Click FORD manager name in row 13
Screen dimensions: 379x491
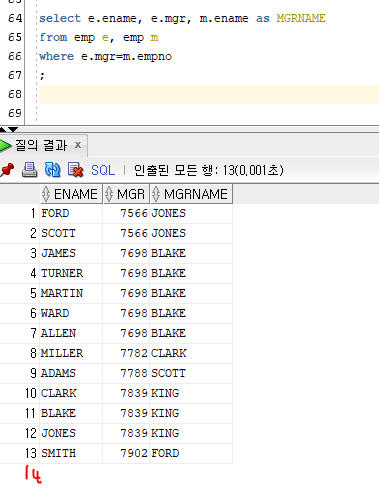[x=191, y=453]
